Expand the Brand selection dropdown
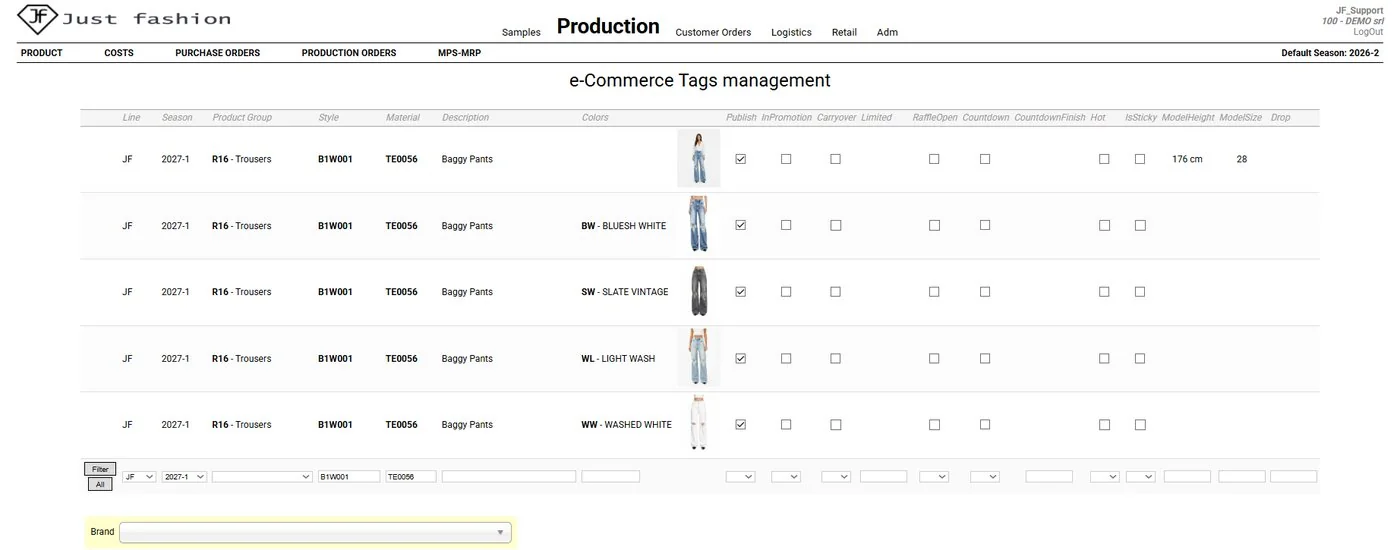This screenshot has width=1400, height=550. pyautogui.click(x=315, y=532)
